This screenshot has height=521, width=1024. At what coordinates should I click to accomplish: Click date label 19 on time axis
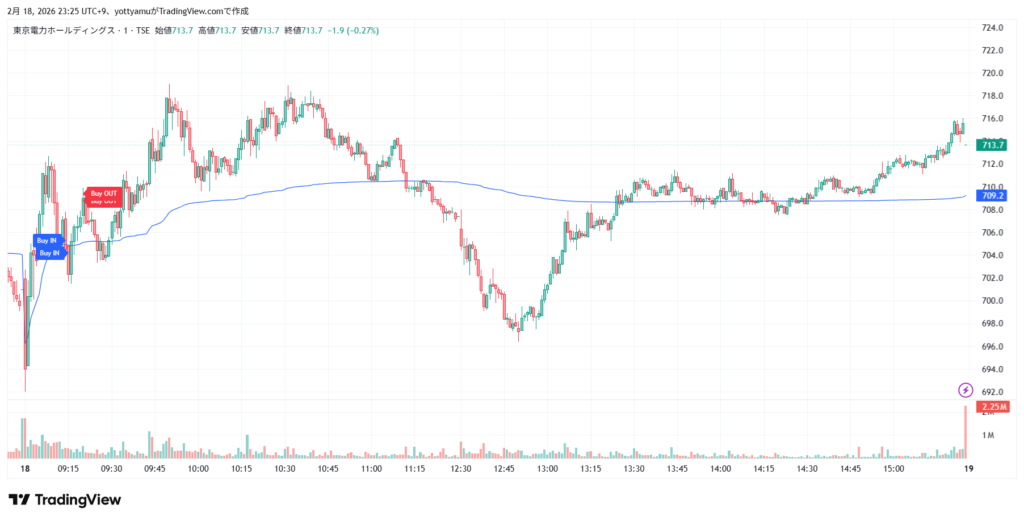point(967,468)
